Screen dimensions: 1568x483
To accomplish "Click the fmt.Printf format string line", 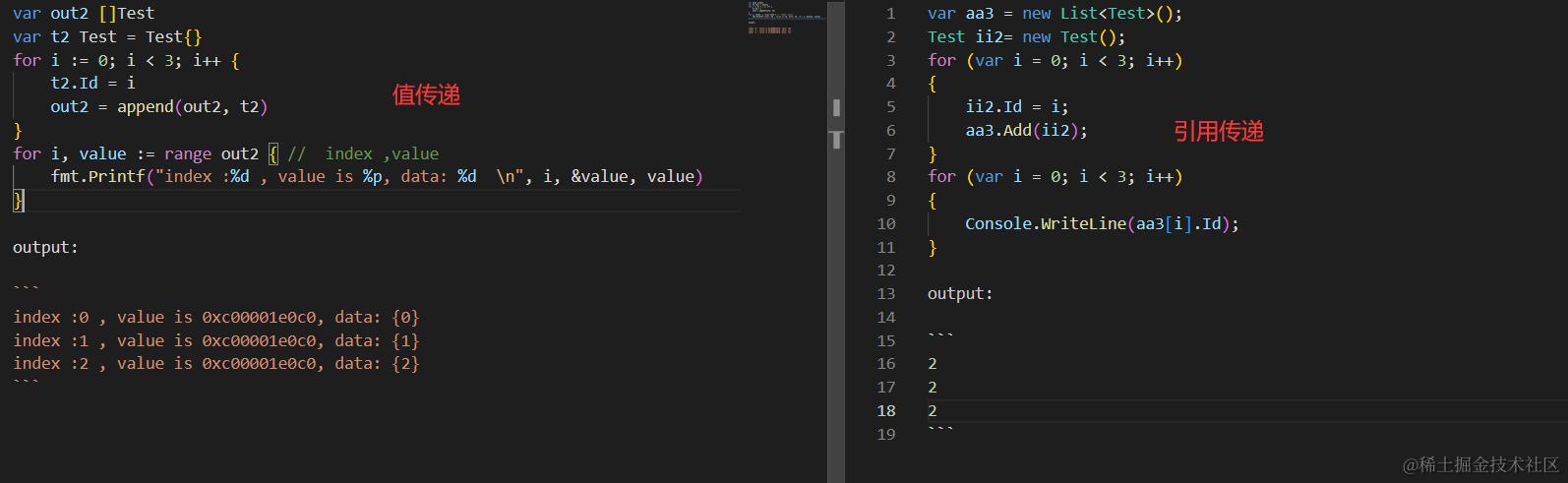I will pos(377,177).
